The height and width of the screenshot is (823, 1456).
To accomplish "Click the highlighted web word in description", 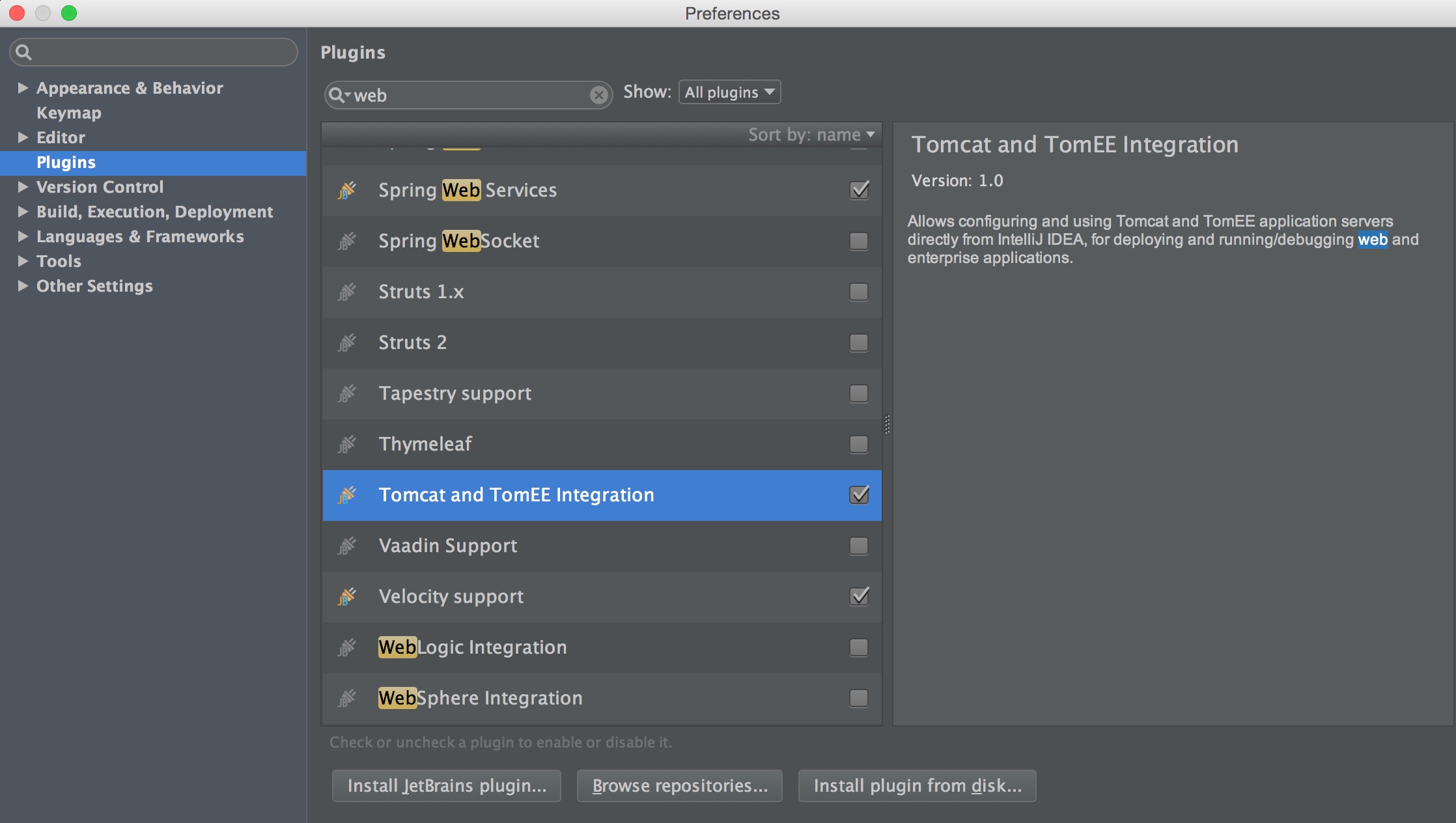I will (x=1373, y=240).
